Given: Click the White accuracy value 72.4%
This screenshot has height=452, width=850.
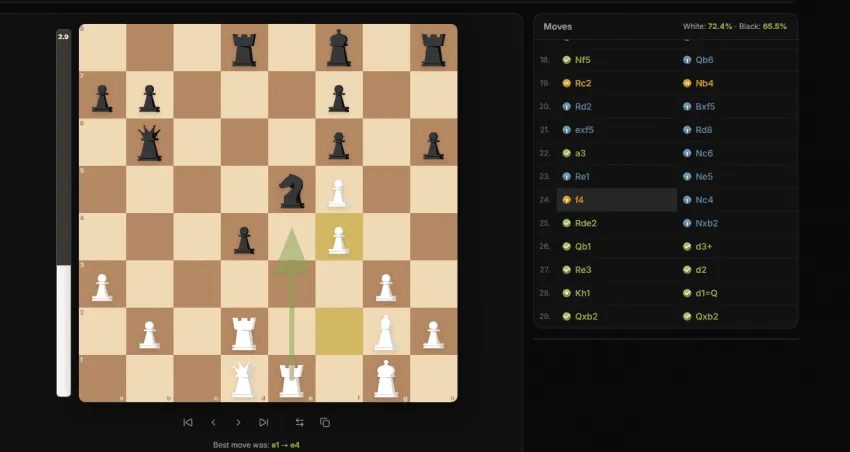Looking at the screenshot, I should click(x=720, y=27).
